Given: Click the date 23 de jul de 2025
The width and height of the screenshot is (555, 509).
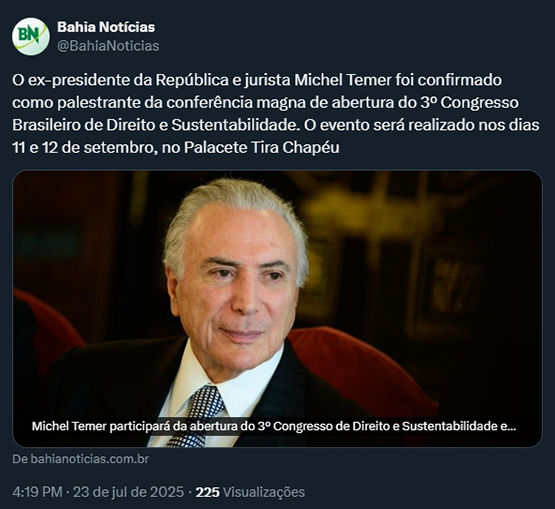Looking at the screenshot, I should 128,492.
